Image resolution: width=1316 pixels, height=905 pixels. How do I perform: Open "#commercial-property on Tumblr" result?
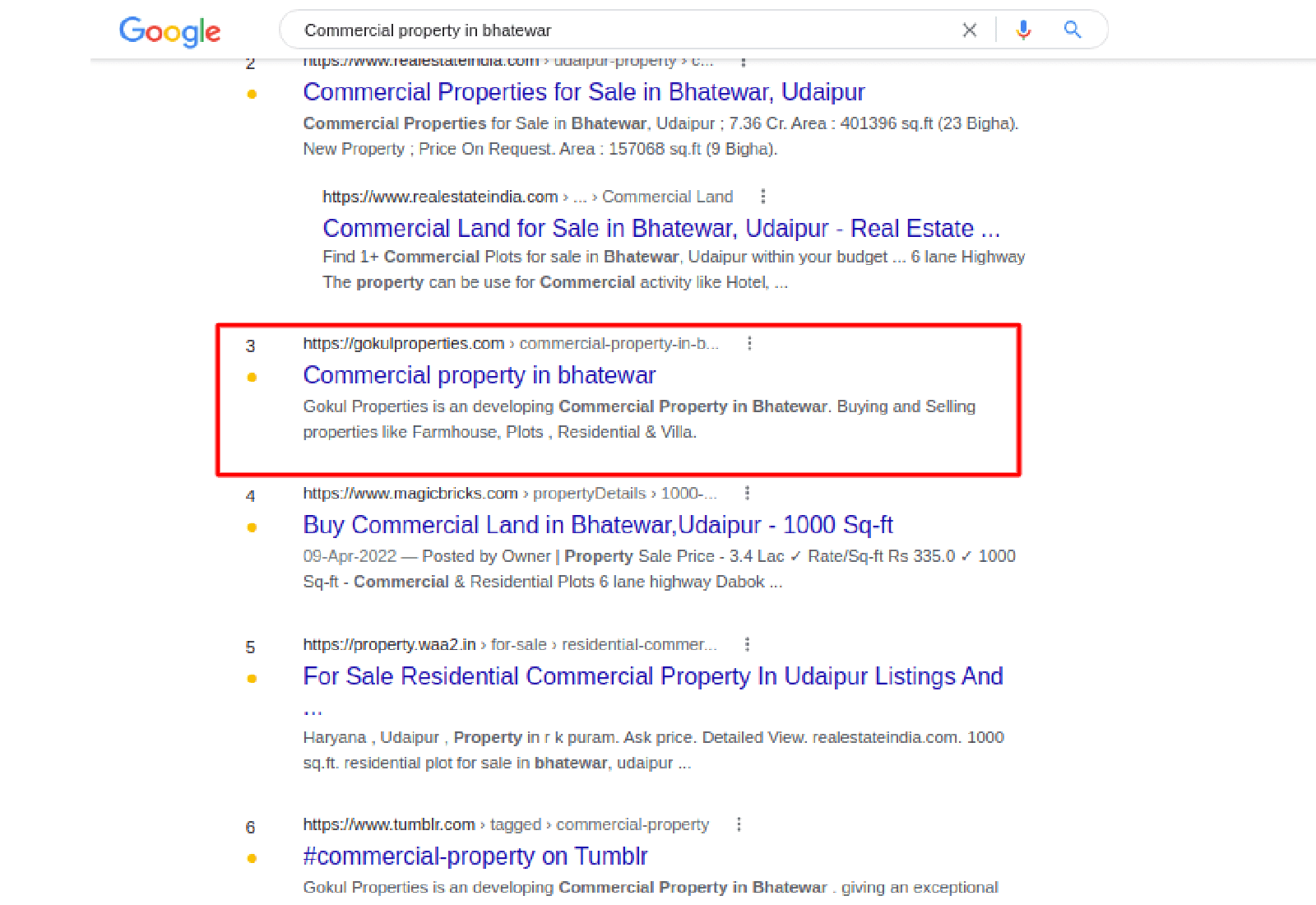tap(475, 856)
